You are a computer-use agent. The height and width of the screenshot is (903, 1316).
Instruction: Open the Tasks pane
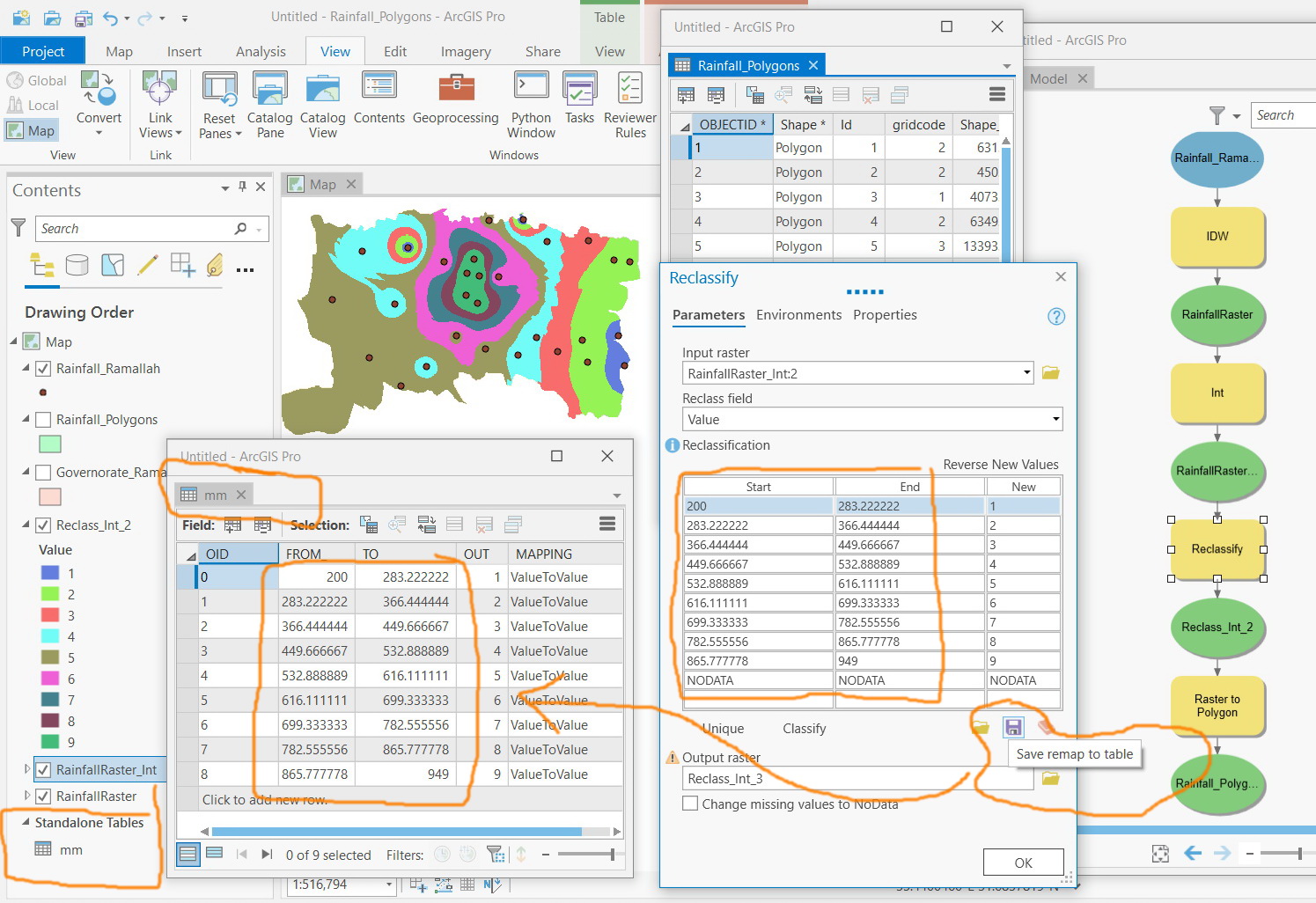[x=579, y=98]
